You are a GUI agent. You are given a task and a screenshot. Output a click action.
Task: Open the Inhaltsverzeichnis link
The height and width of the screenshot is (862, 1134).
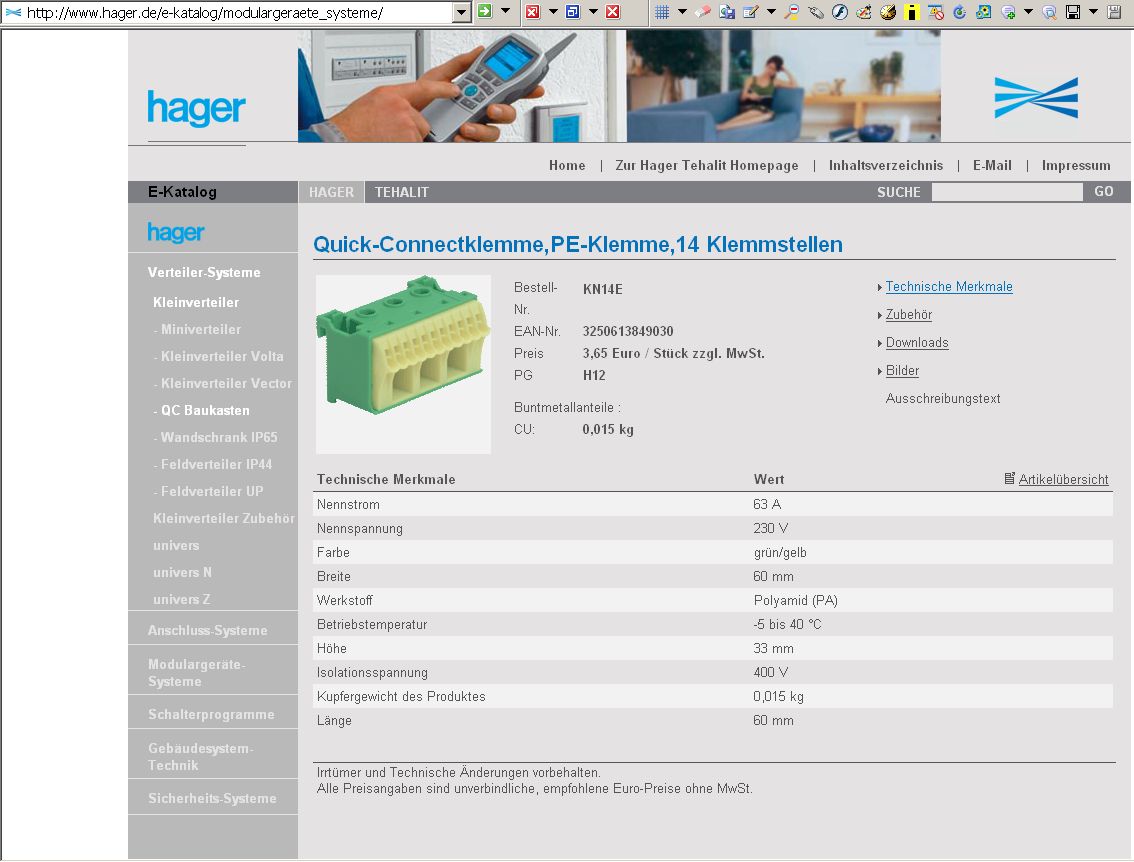886,166
